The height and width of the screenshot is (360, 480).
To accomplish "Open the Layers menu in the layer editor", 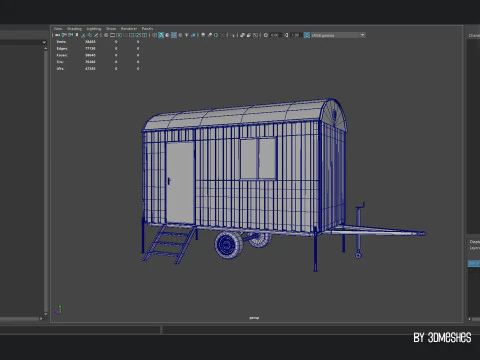I will [475, 248].
